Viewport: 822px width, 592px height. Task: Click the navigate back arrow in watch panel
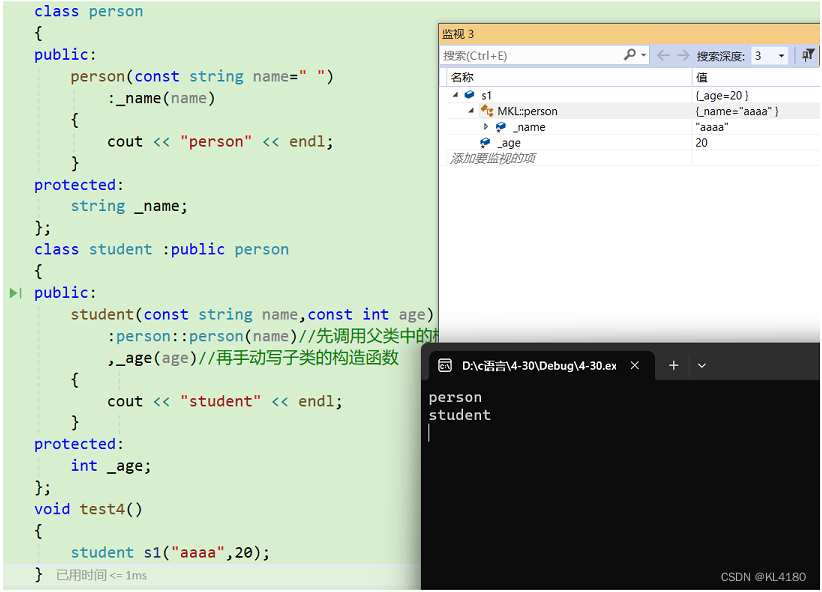coord(663,56)
